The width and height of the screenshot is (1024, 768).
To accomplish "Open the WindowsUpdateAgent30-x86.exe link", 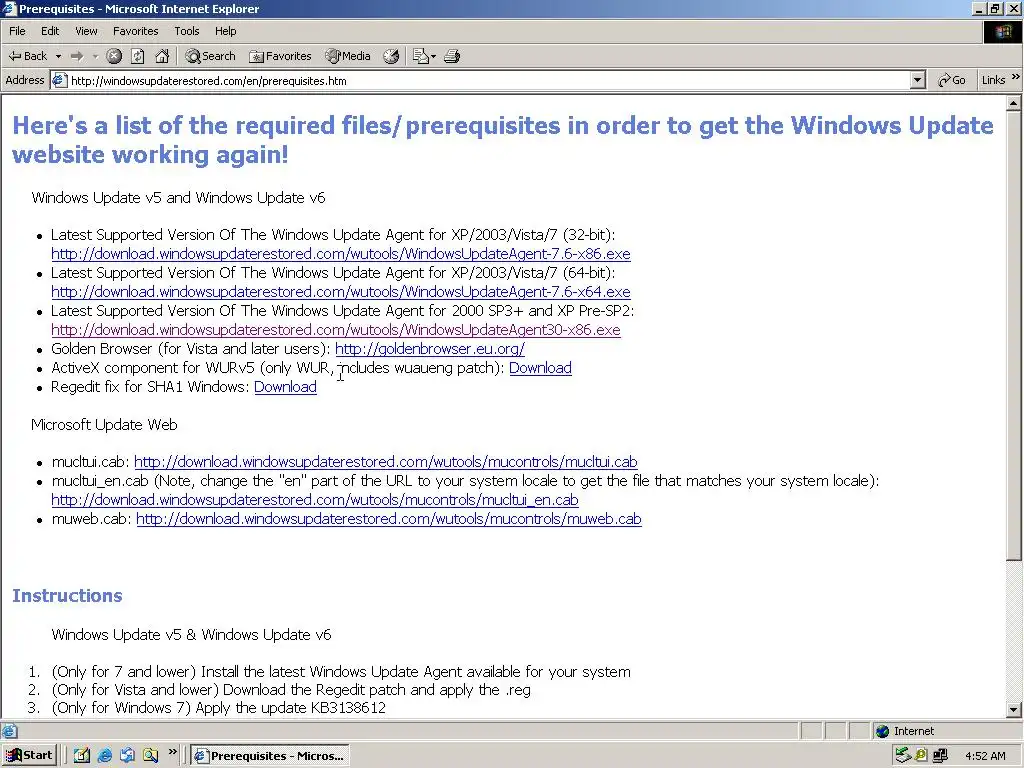I will [x=336, y=330].
